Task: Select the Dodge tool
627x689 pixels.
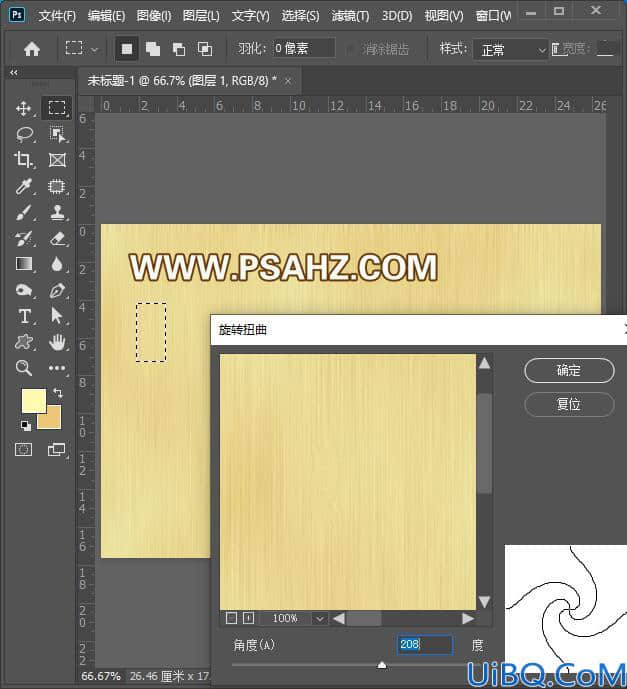Action: (x=24, y=290)
